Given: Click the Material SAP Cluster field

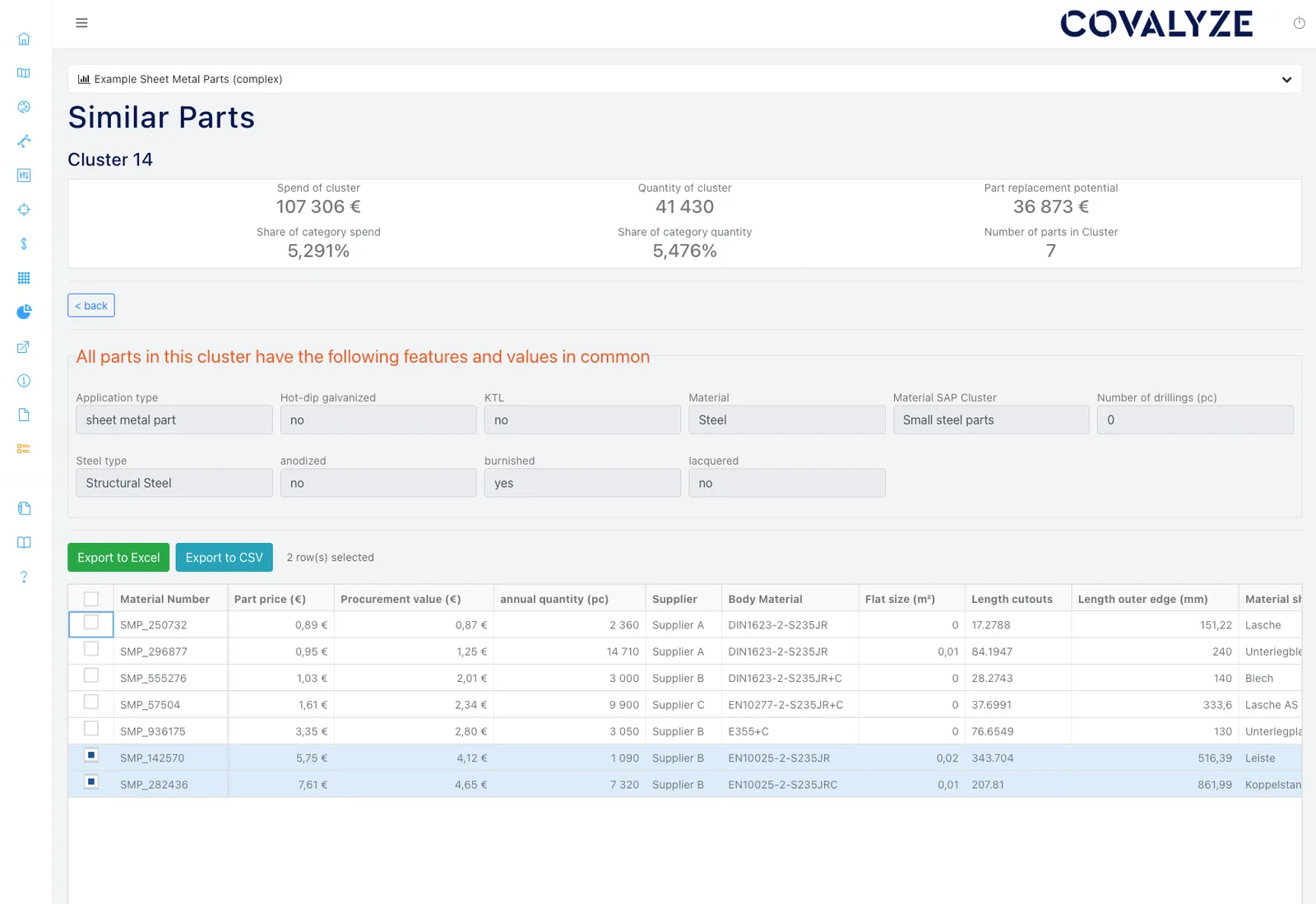Looking at the screenshot, I should click(x=991, y=420).
